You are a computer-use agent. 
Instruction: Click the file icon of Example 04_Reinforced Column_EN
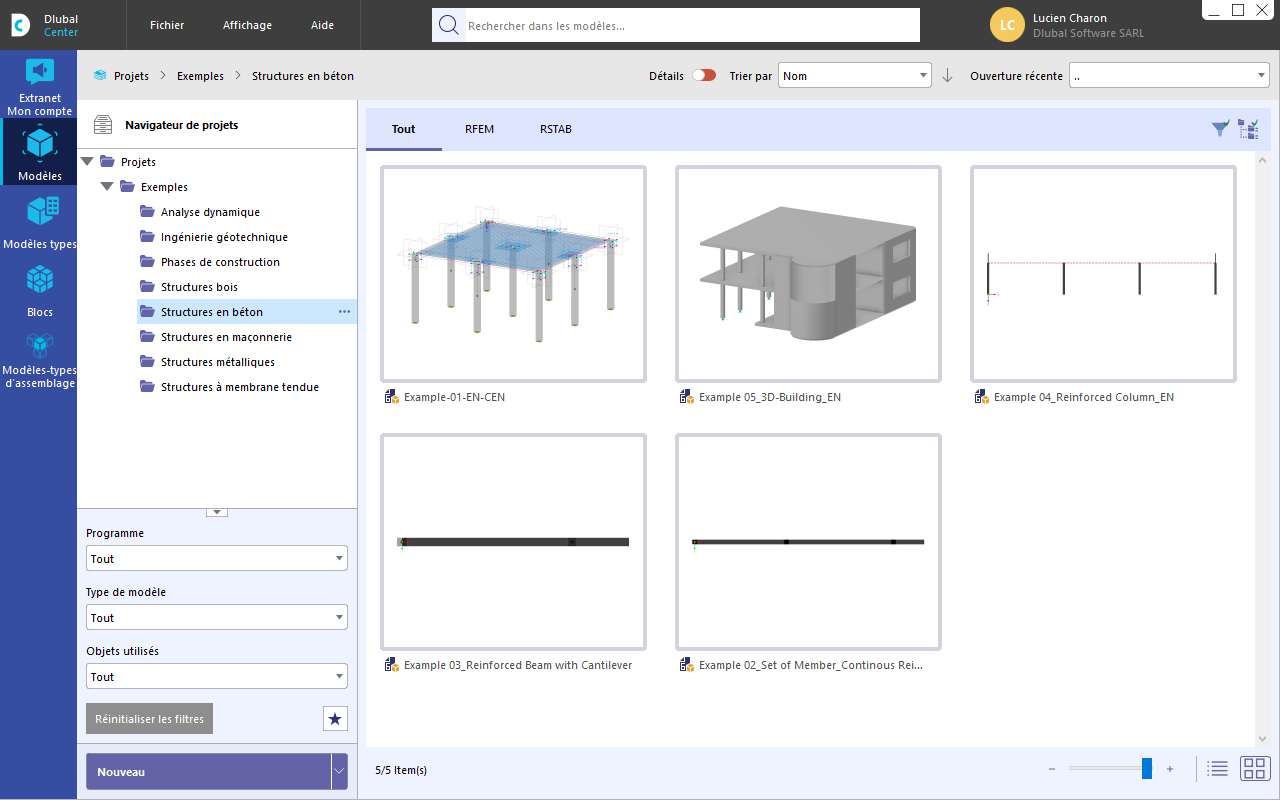point(982,397)
